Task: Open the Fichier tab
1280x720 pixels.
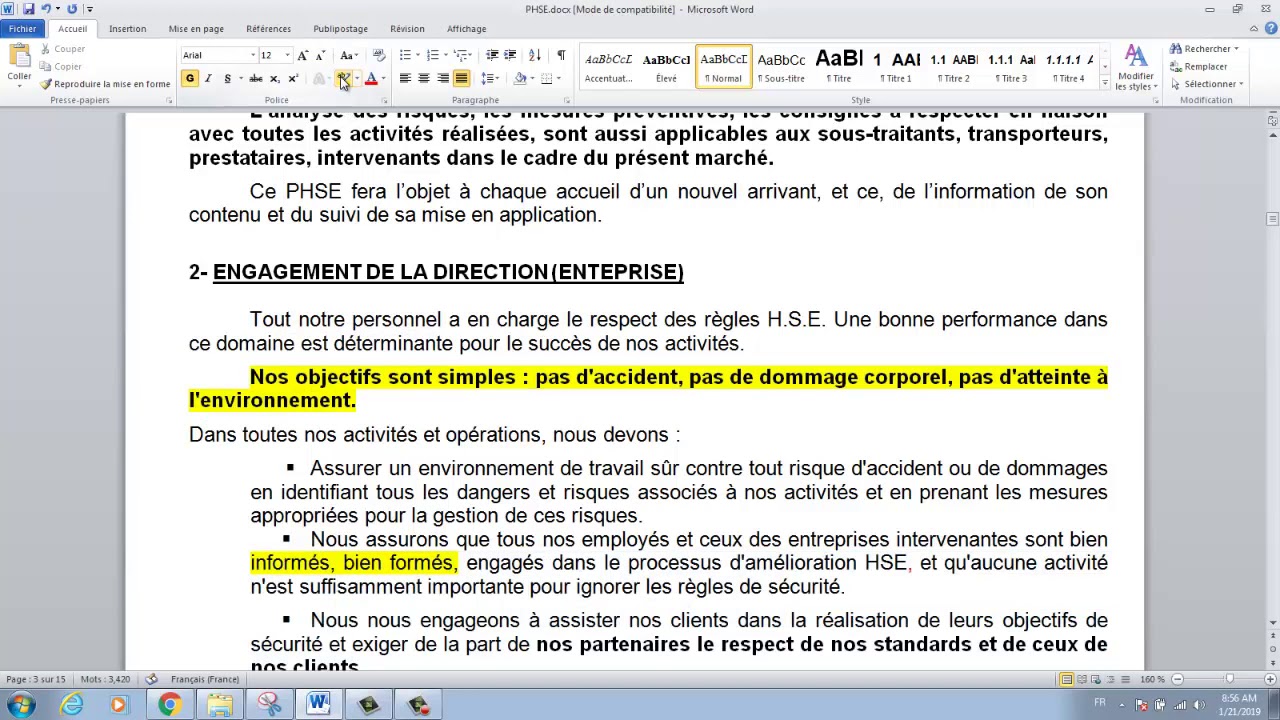Action: [22, 29]
